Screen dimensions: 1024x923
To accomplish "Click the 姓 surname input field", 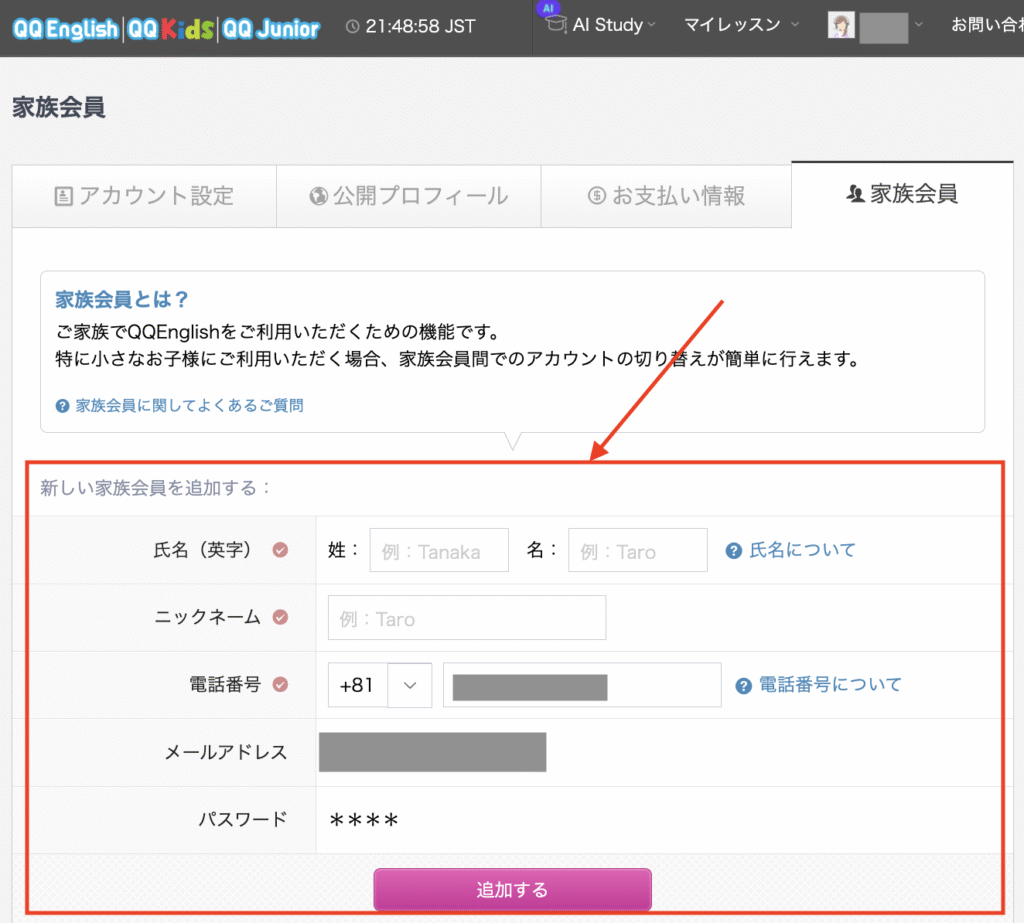I will [439, 551].
